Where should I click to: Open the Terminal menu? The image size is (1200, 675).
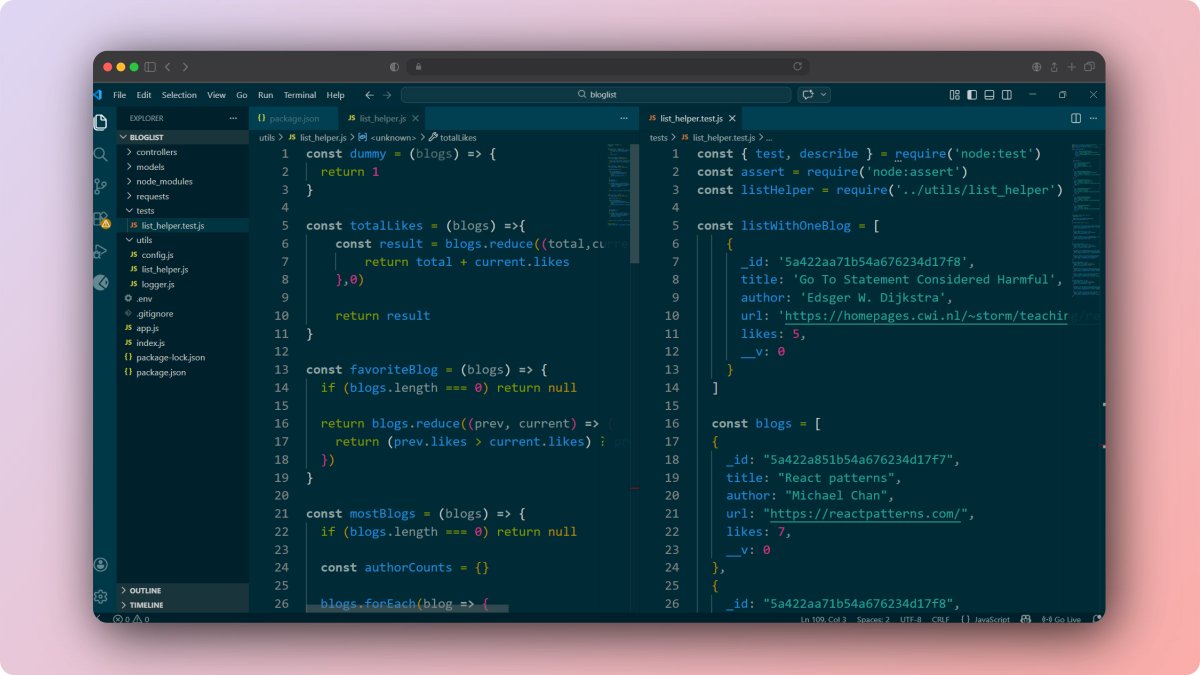(300, 95)
